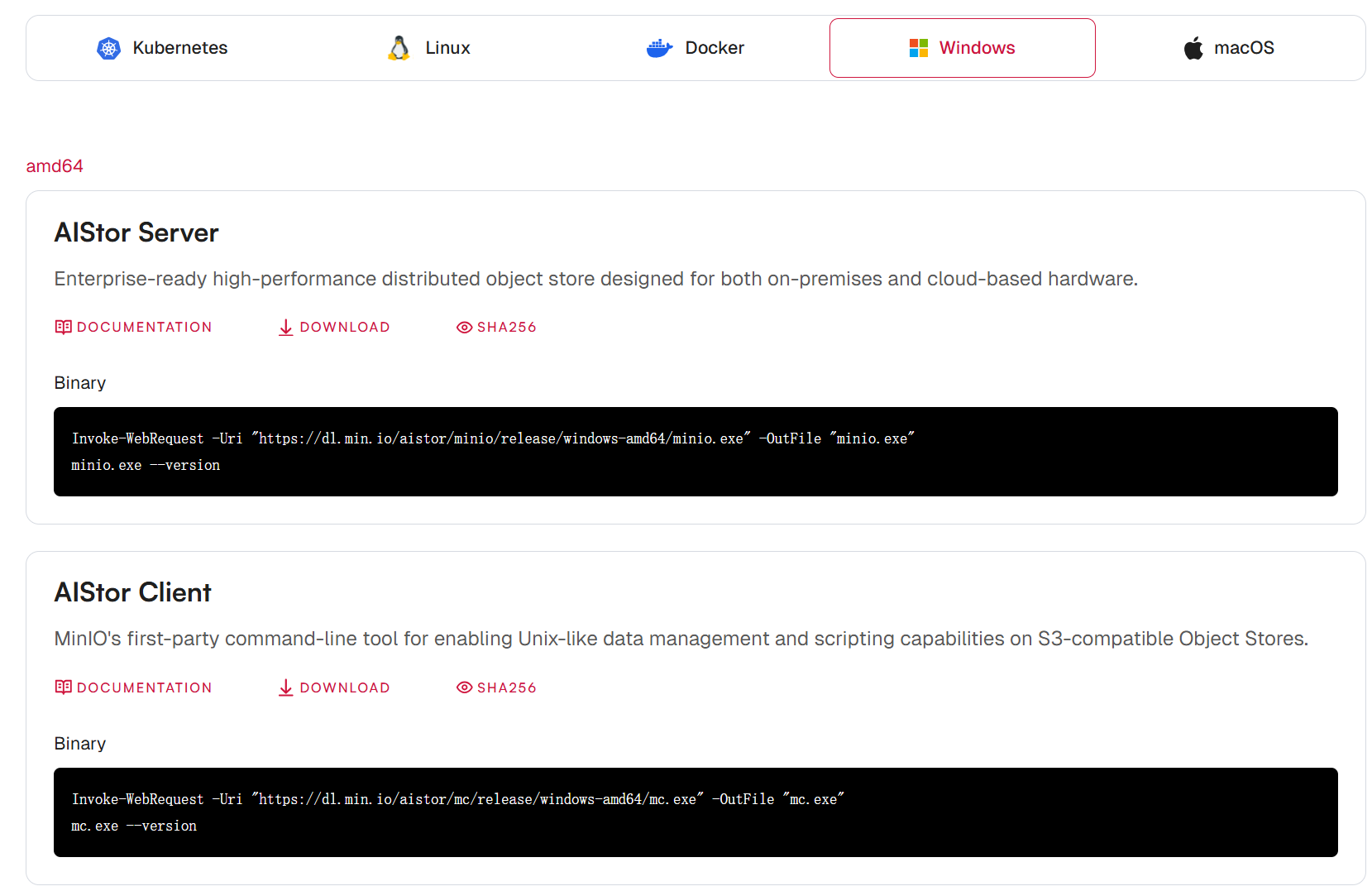This screenshot has height=891, width=1372.
Task: Click AIStor Client DOWNLOAD link text
Action: [x=344, y=687]
